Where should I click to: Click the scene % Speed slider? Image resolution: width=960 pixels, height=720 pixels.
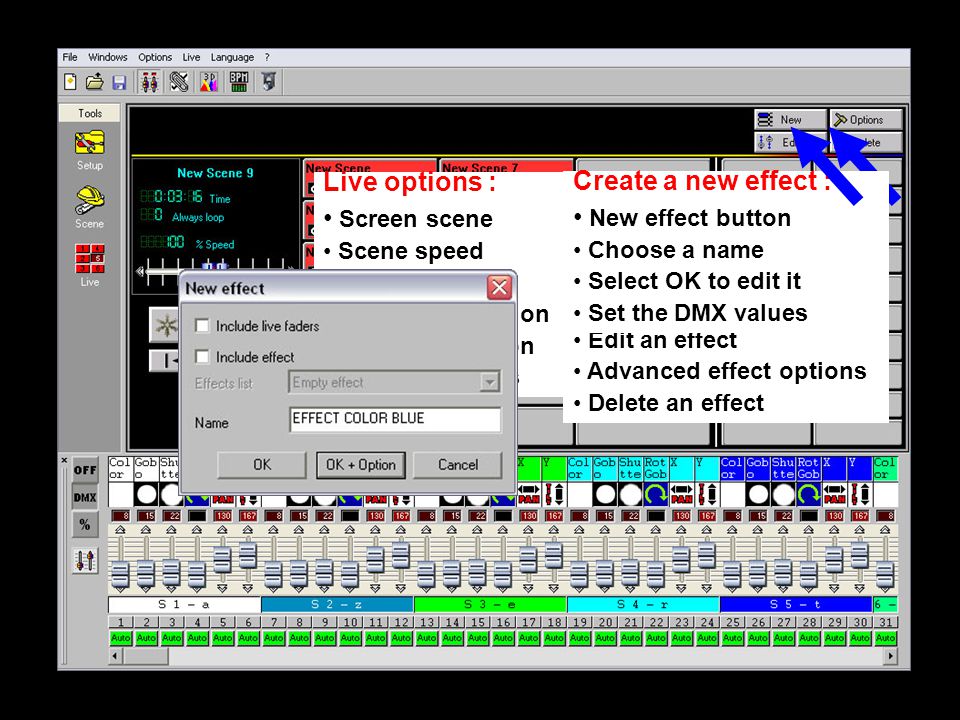[214, 268]
